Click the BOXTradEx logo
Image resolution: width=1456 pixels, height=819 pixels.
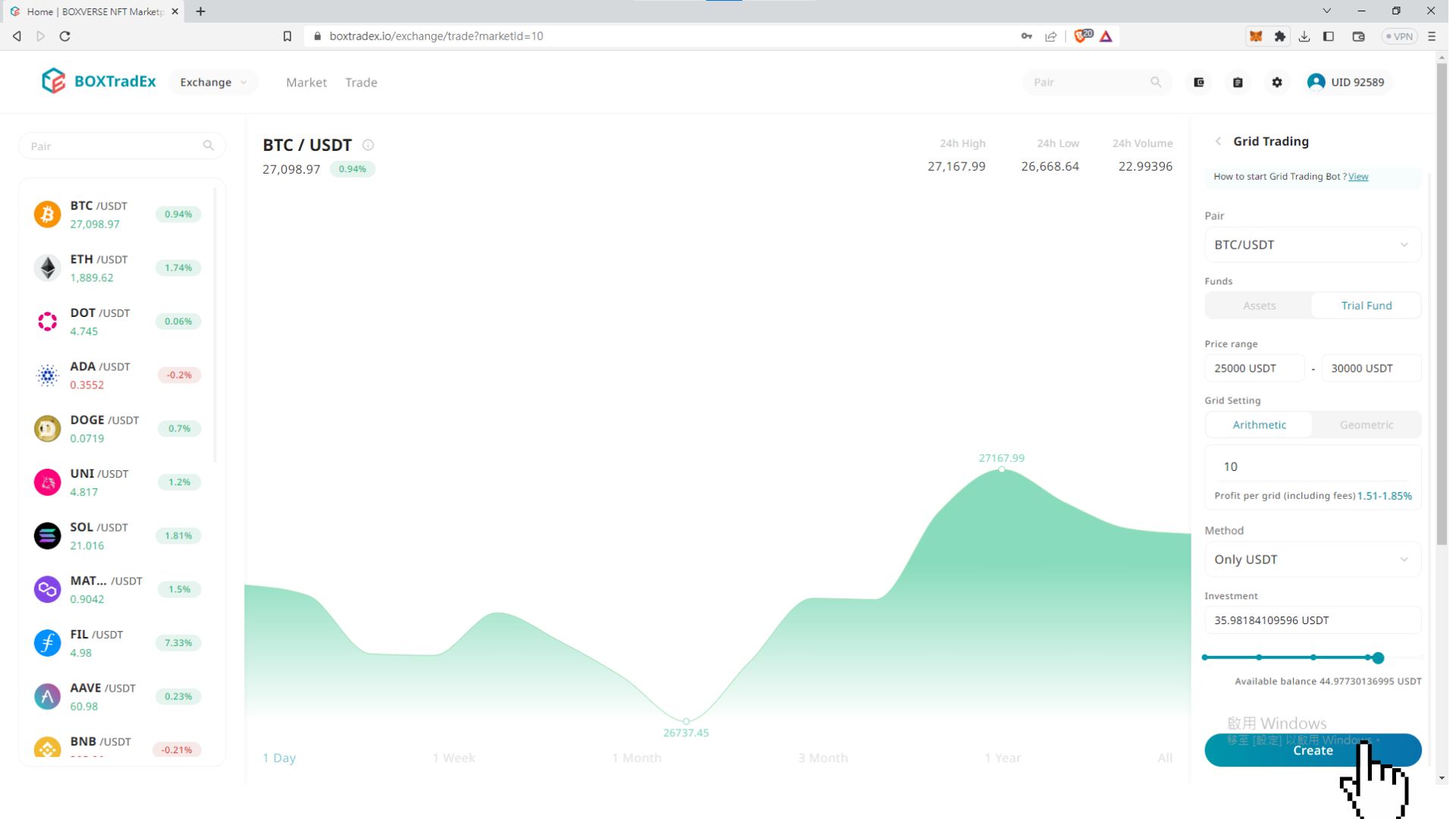pos(99,81)
